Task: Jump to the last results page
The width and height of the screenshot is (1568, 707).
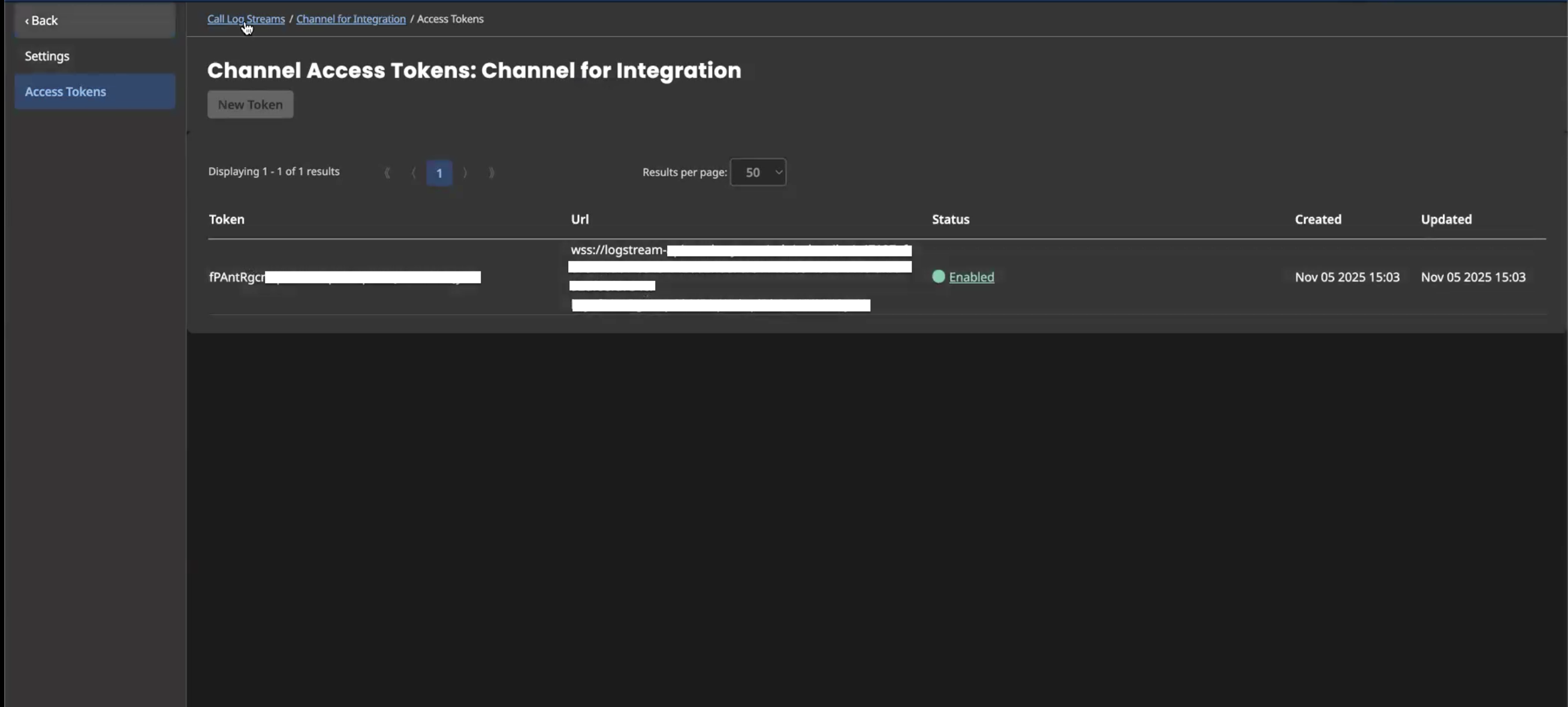Action: pyautogui.click(x=492, y=173)
